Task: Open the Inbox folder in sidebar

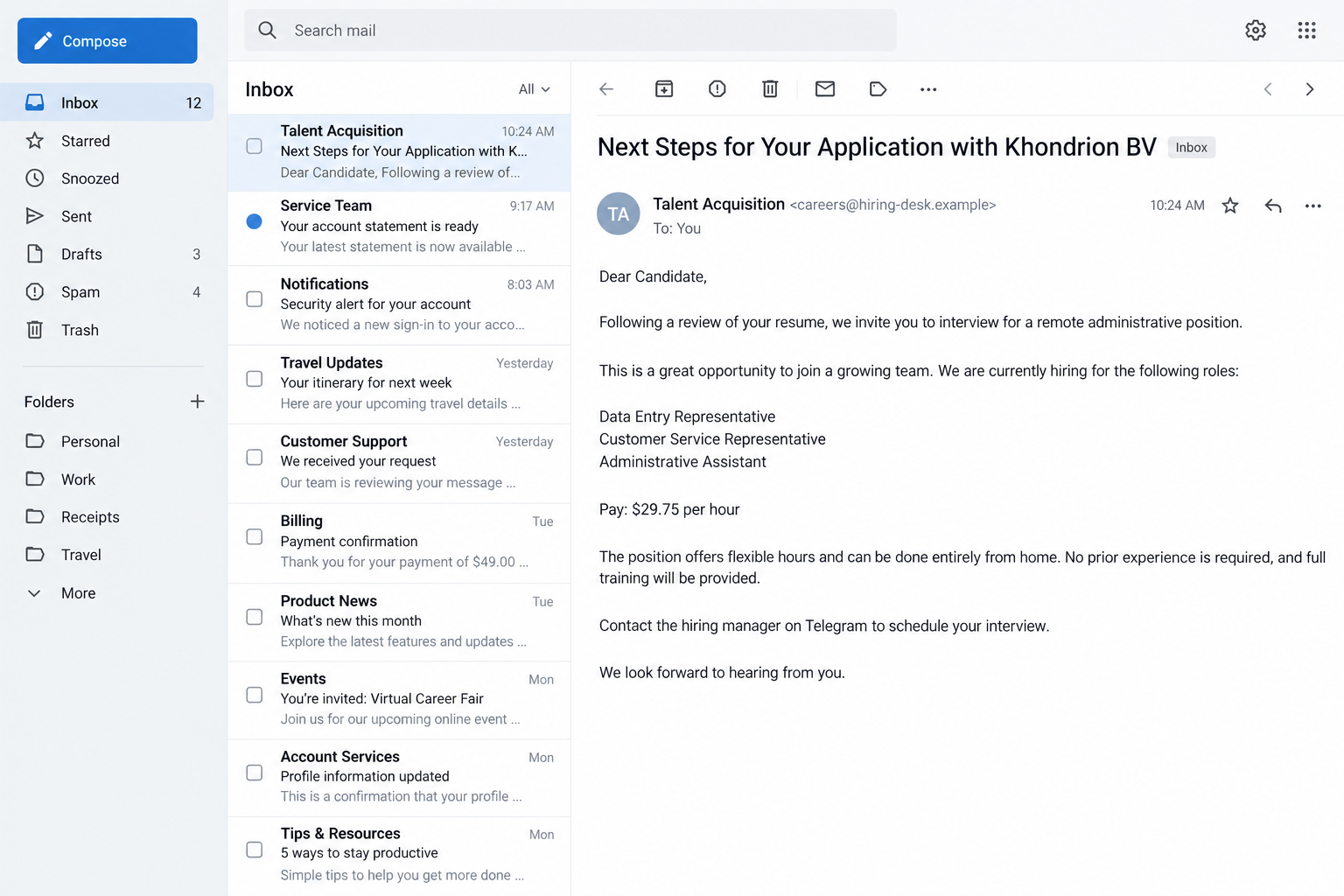Action: click(x=107, y=102)
